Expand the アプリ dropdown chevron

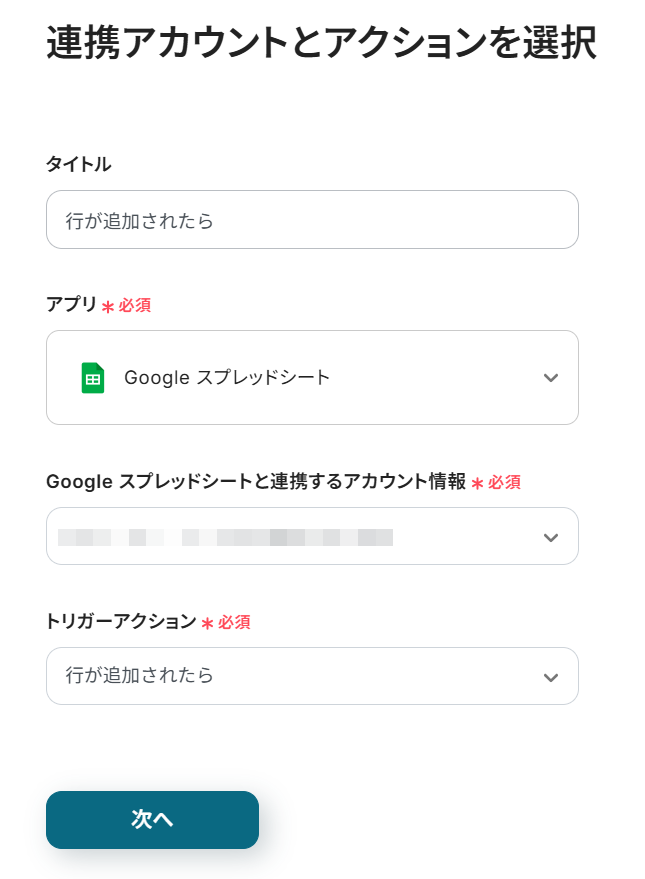pos(550,378)
